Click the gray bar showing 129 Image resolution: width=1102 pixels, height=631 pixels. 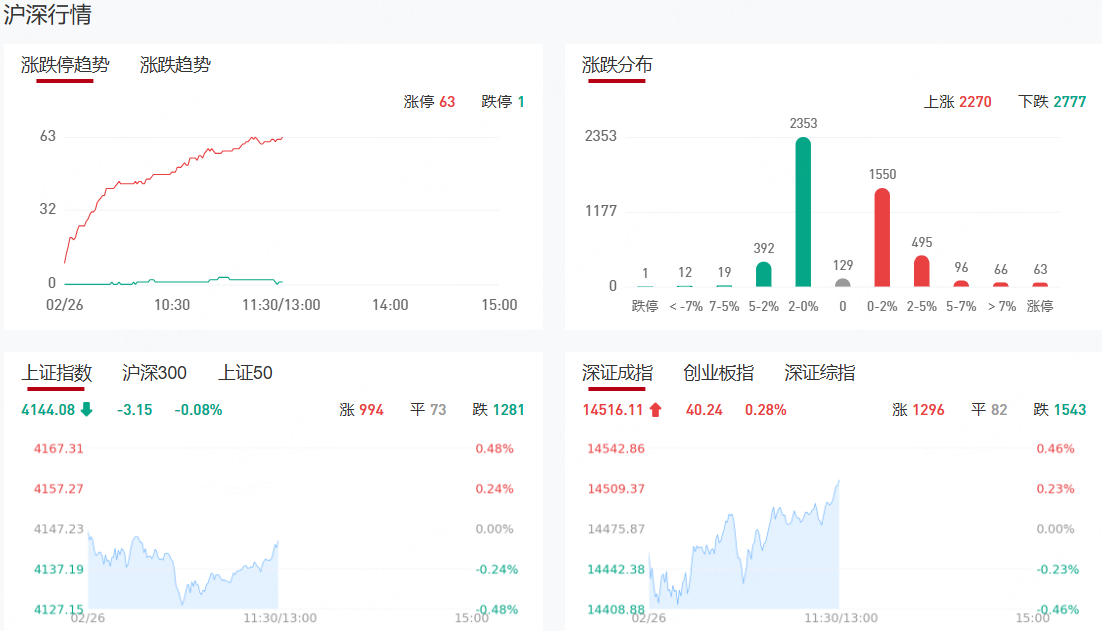tap(843, 282)
